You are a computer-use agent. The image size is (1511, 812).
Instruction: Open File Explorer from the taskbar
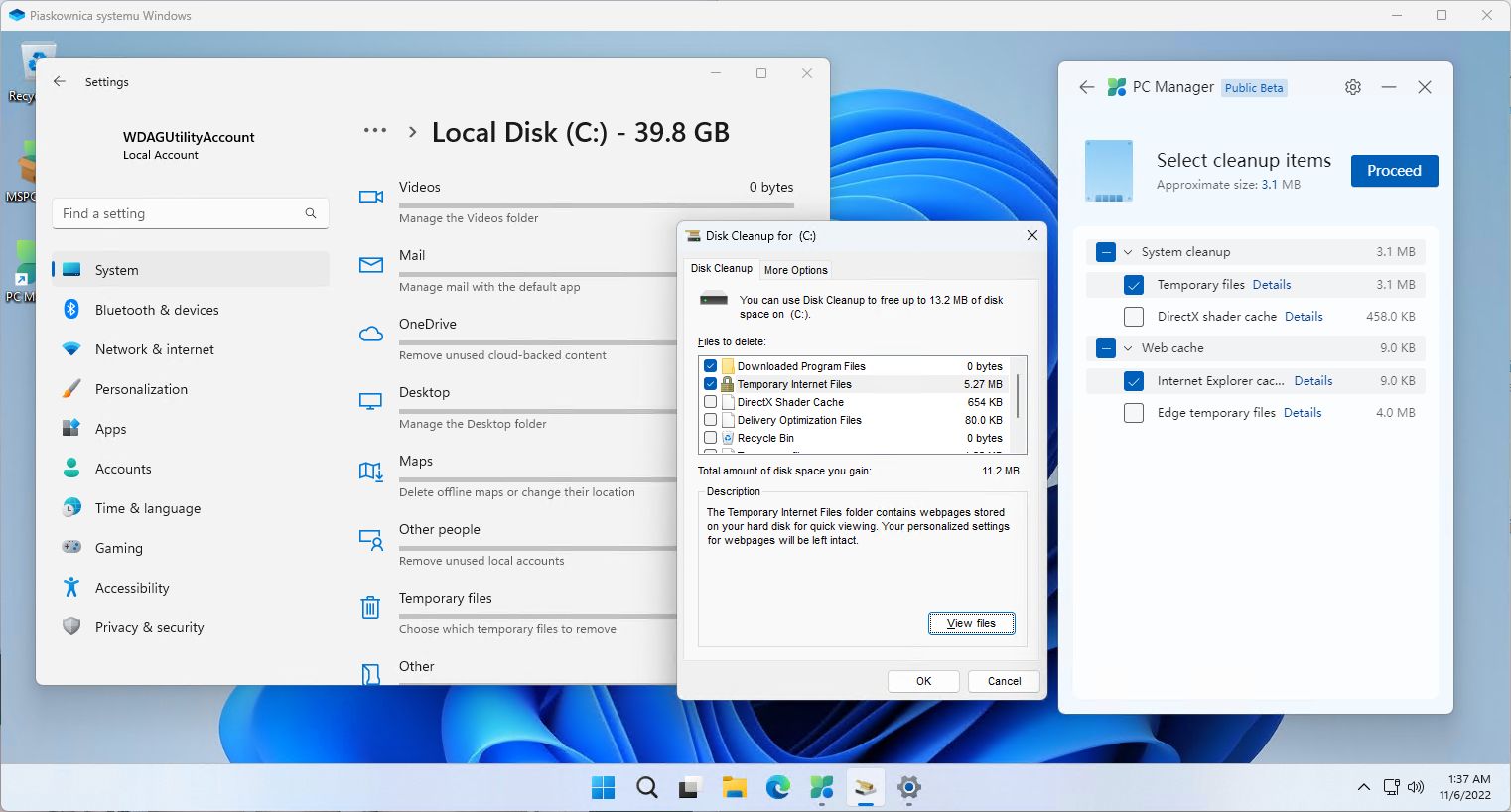coord(734,788)
